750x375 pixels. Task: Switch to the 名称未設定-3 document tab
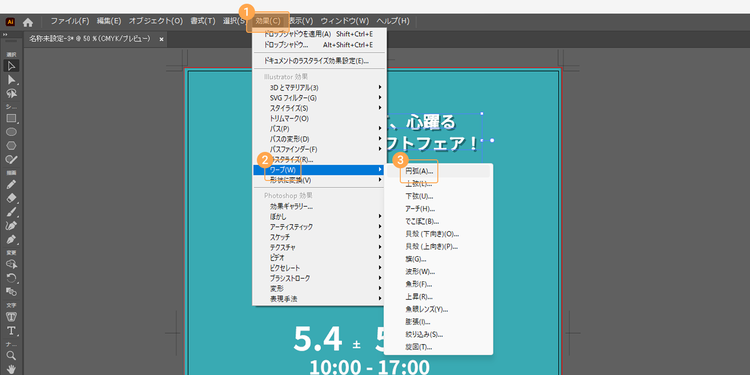[90, 39]
